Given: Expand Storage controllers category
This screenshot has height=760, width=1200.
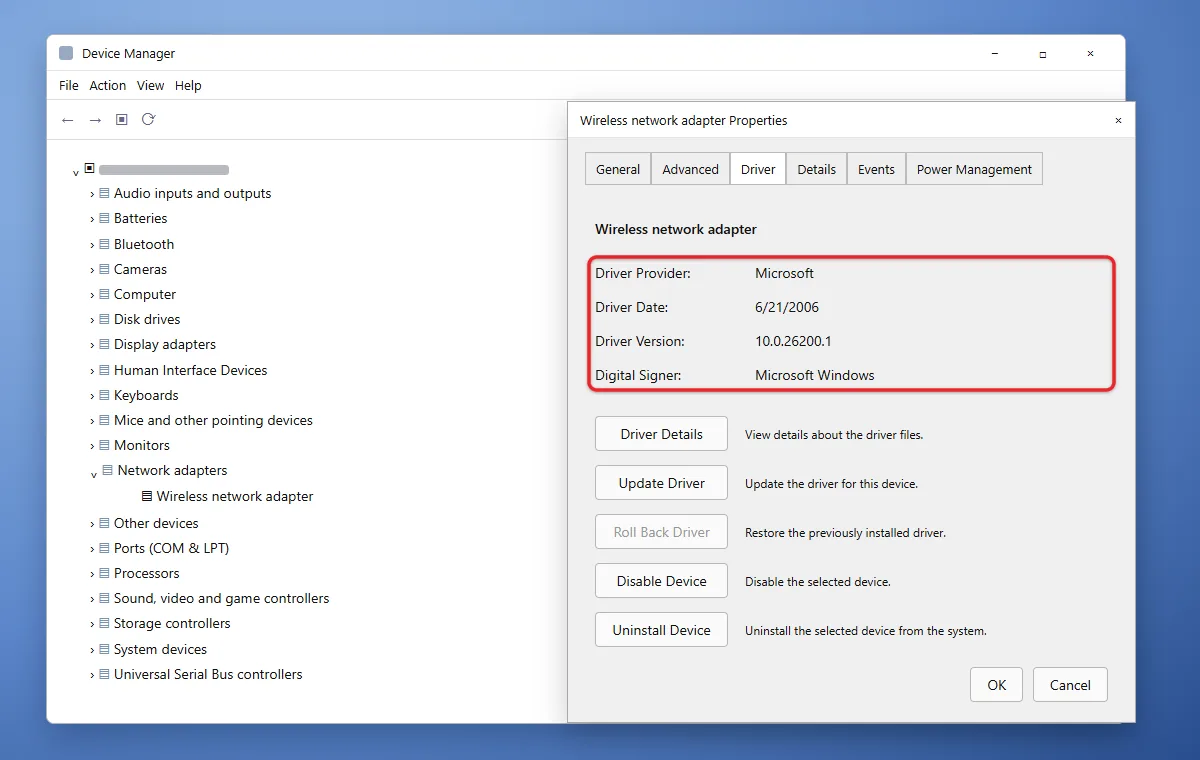Looking at the screenshot, I should (92, 624).
